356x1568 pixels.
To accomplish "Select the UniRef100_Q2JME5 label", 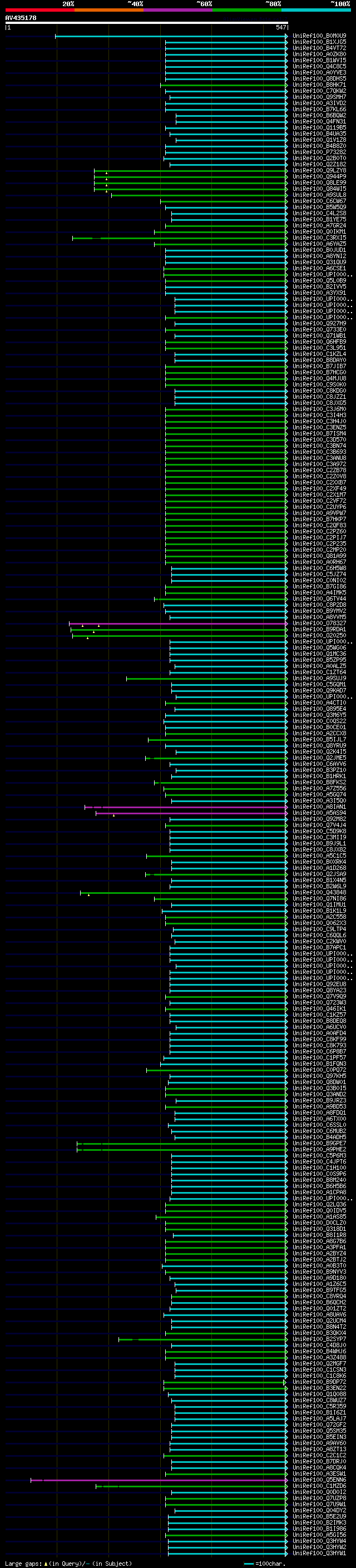I will click(319, 758).
